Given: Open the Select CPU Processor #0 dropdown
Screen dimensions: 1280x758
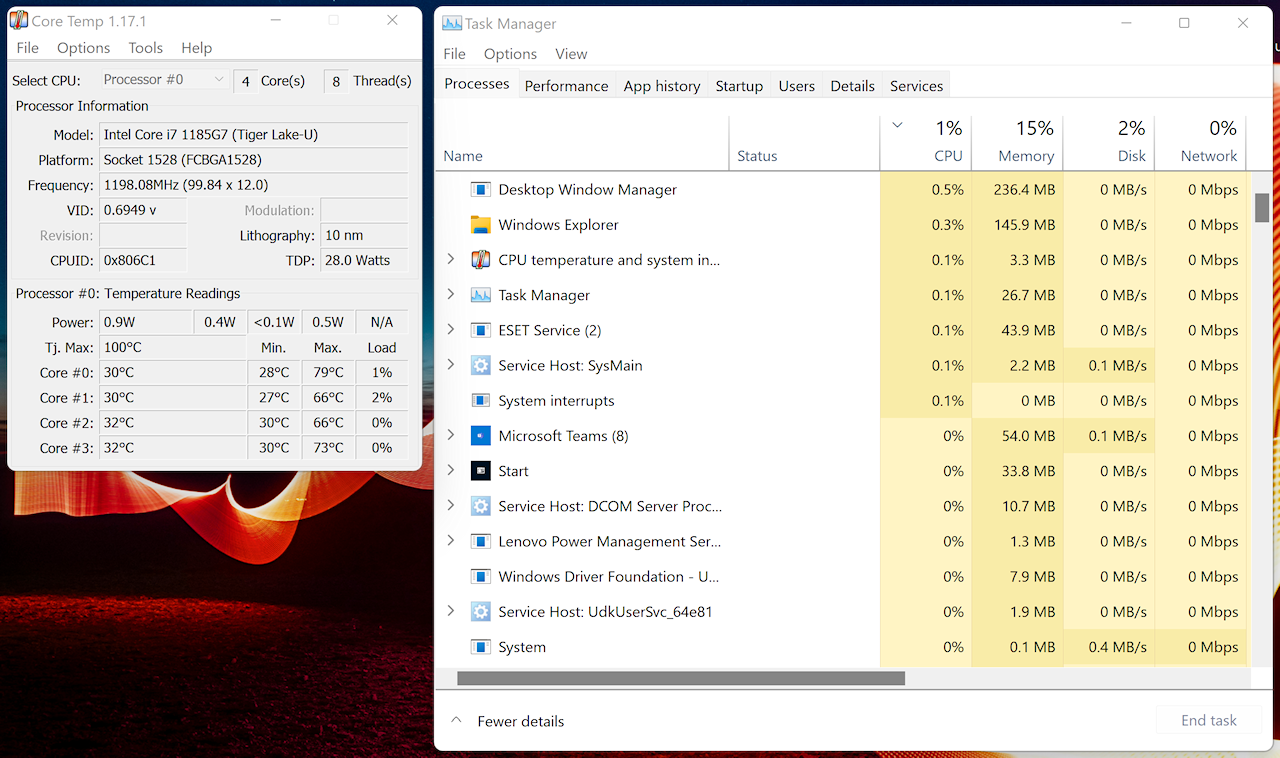Looking at the screenshot, I should tap(165, 80).
